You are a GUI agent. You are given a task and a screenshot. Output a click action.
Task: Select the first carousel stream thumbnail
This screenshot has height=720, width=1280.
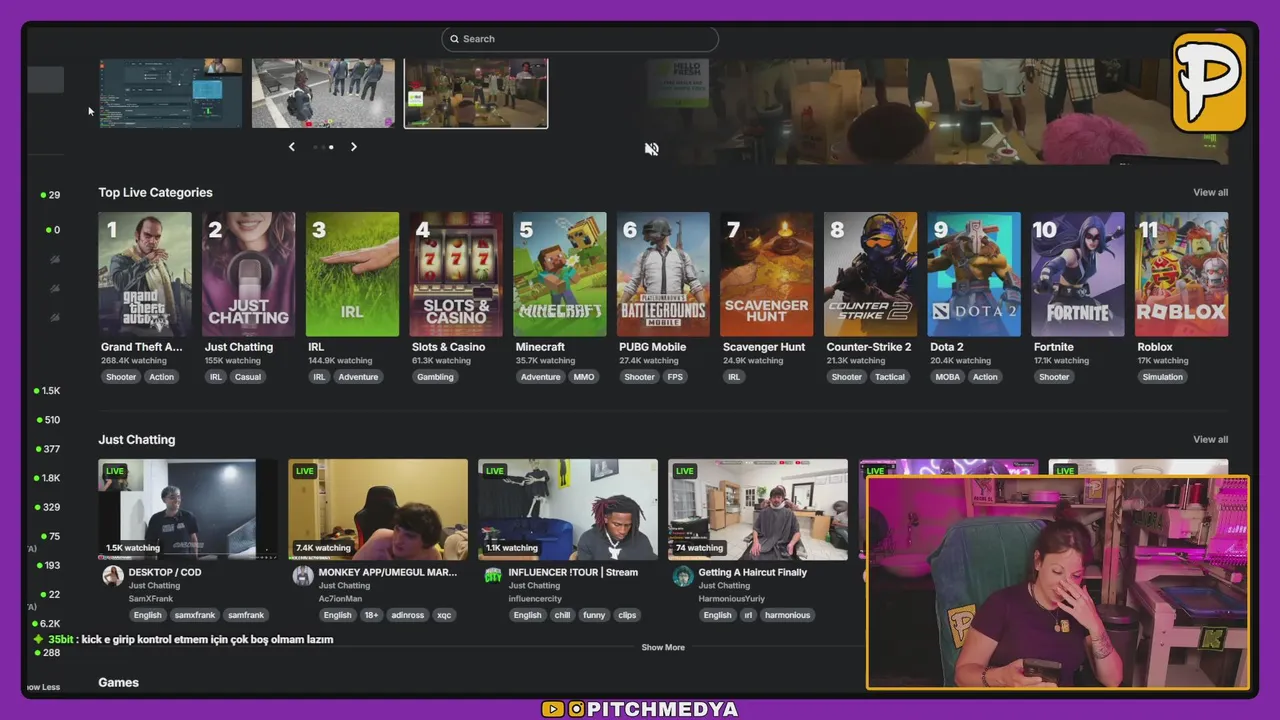(171, 93)
